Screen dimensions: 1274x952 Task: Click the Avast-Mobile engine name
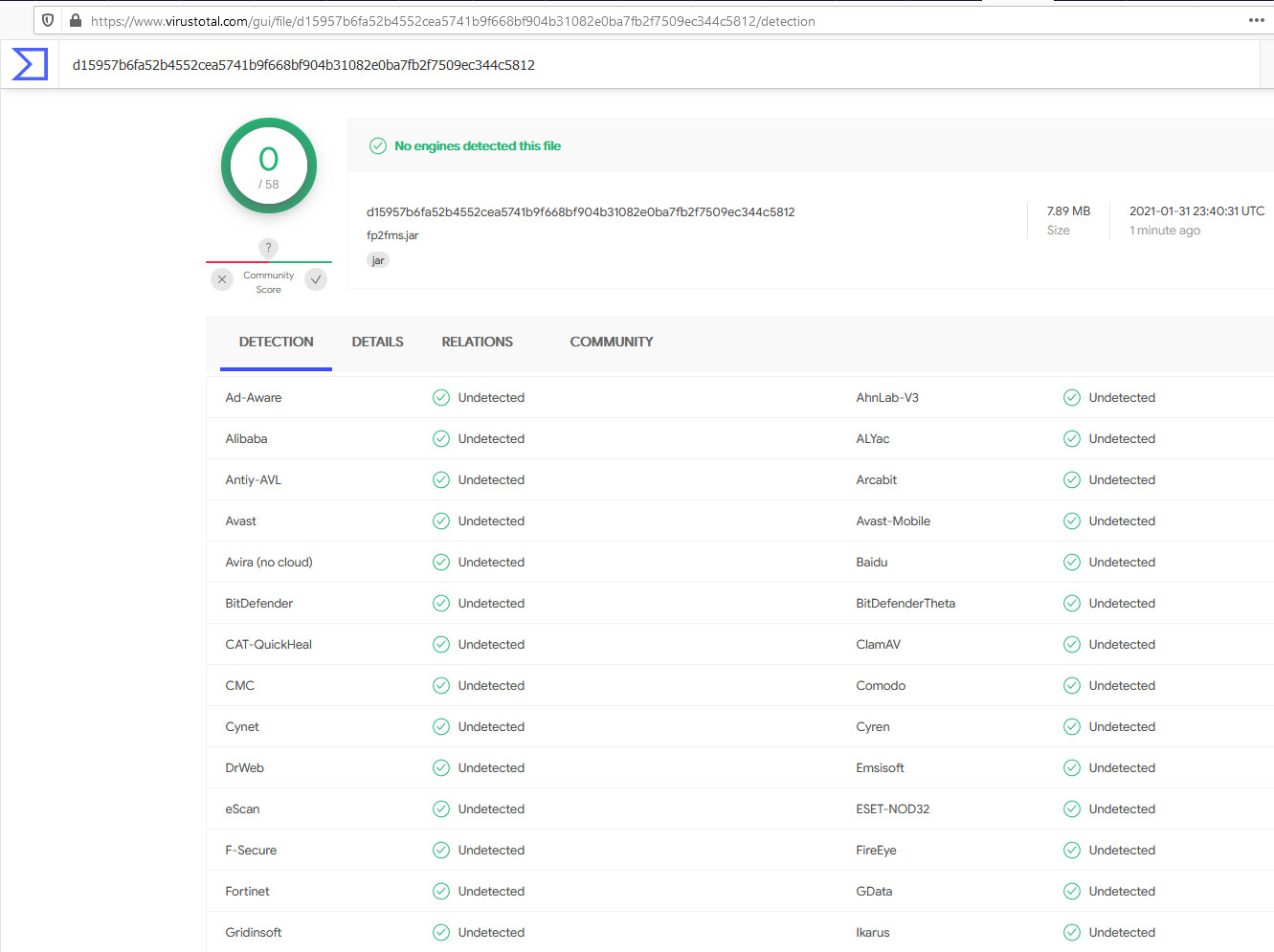893,521
